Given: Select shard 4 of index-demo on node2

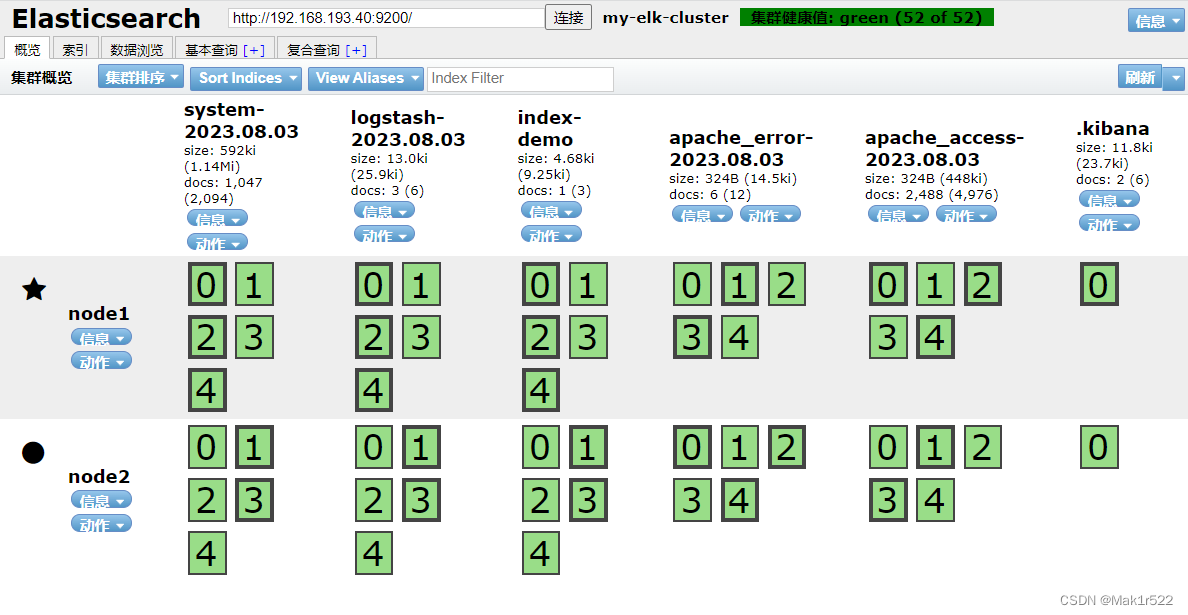Looking at the screenshot, I should click(540, 553).
